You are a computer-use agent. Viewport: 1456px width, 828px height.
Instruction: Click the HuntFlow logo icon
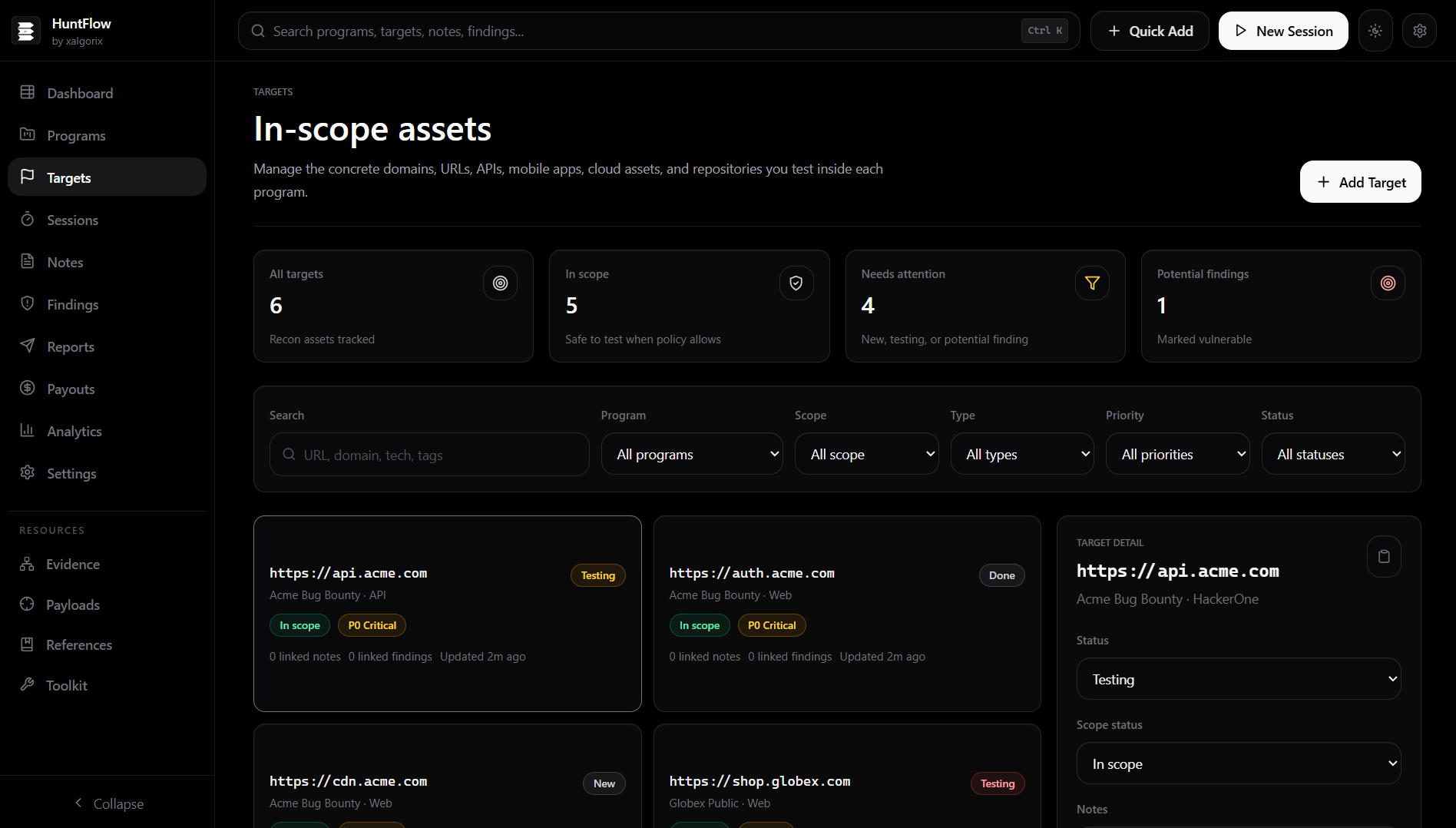(26, 31)
